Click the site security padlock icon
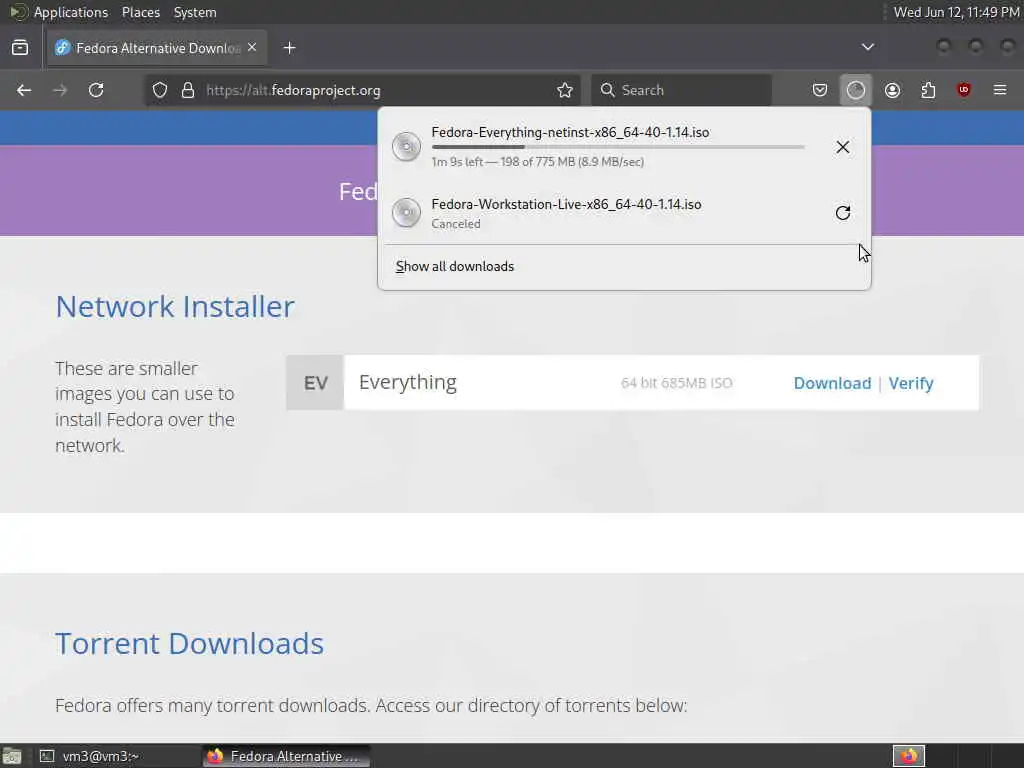 [188, 90]
